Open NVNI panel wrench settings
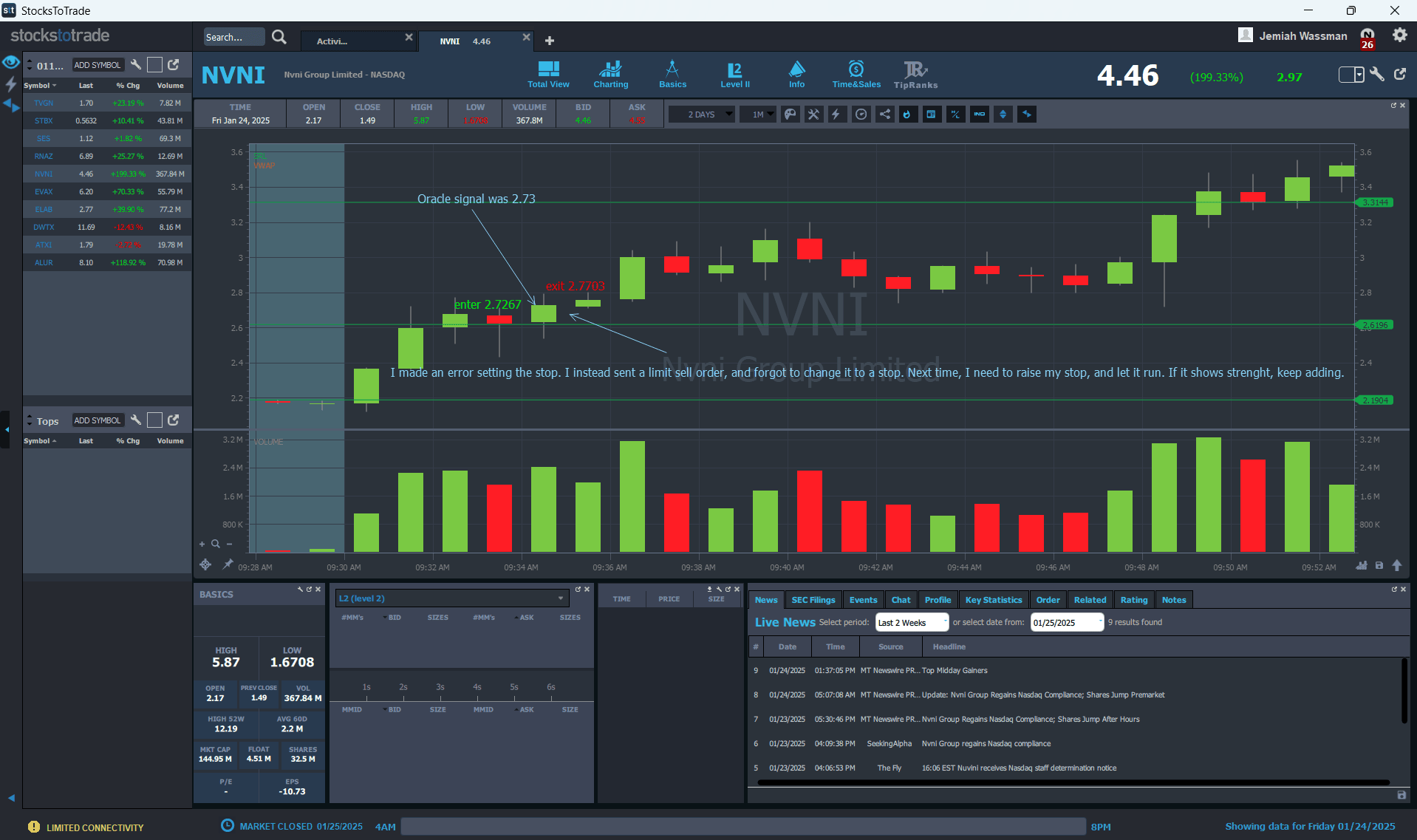The image size is (1417, 840). coord(1377,74)
